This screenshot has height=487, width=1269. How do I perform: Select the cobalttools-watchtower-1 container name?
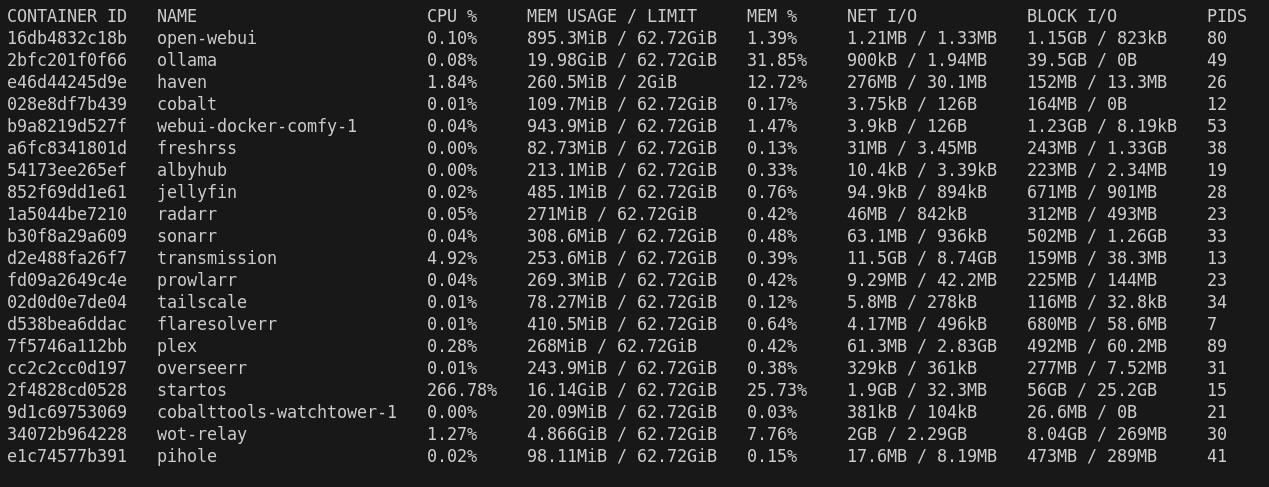(276, 412)
